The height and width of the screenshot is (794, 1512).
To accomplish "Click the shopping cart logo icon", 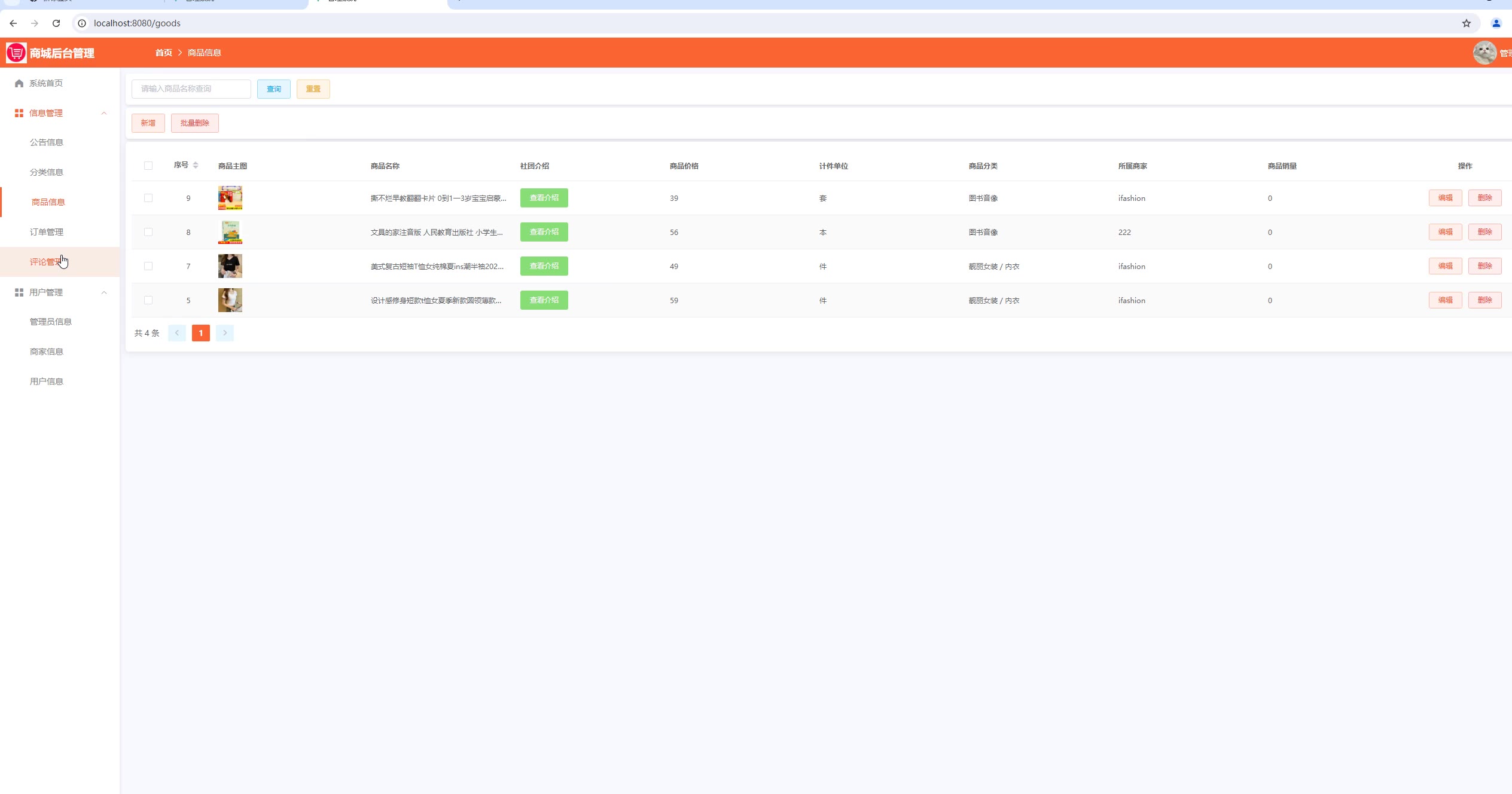I will 16,53.
